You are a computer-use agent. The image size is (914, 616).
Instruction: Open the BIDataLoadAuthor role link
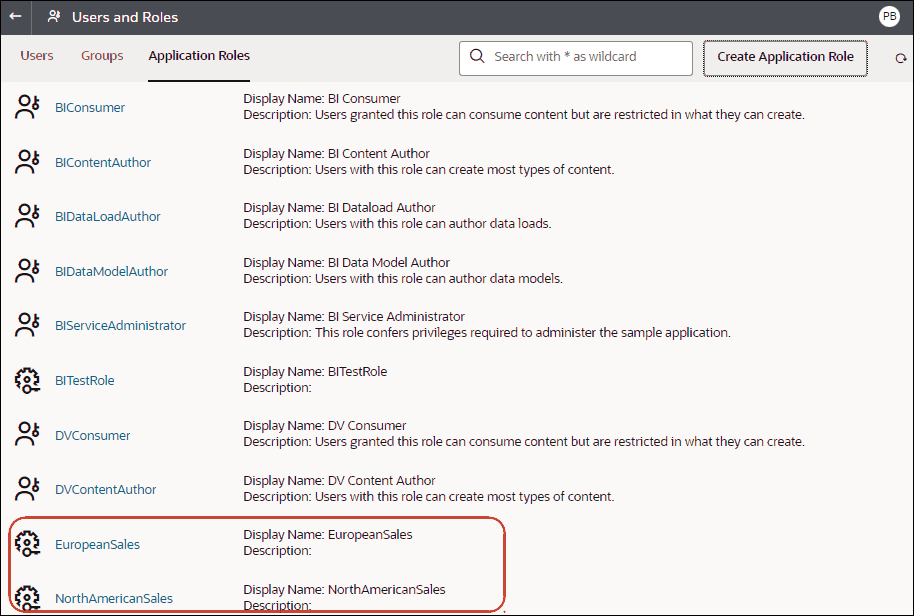(108, 216)
